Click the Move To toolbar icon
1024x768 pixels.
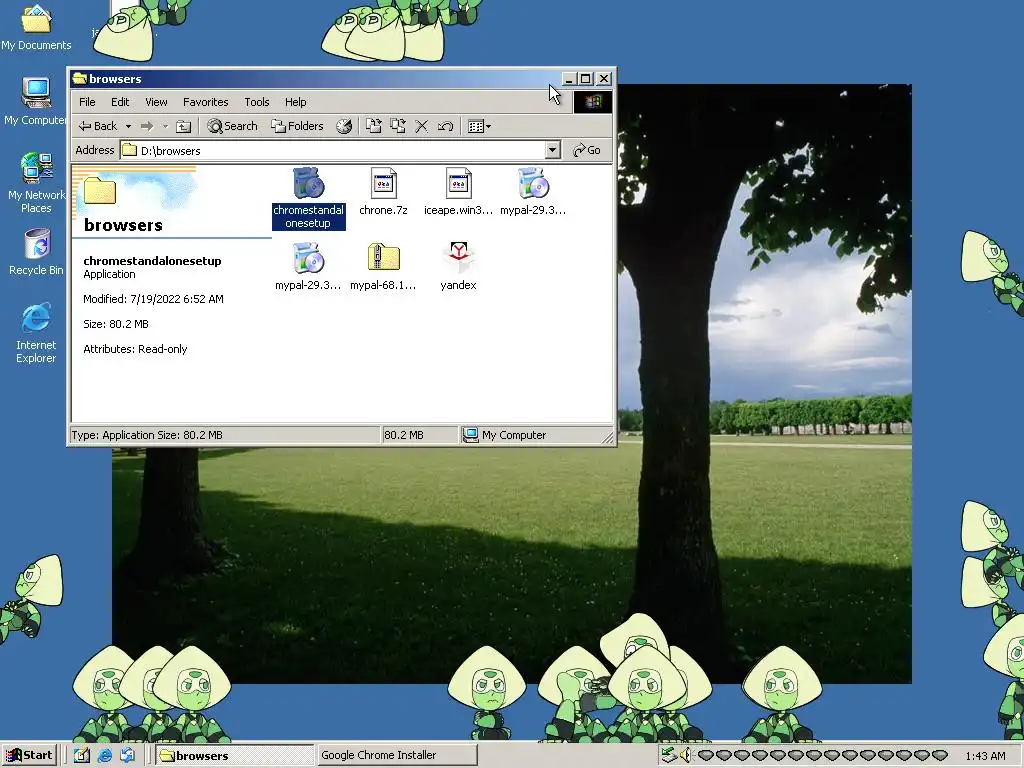373,126
